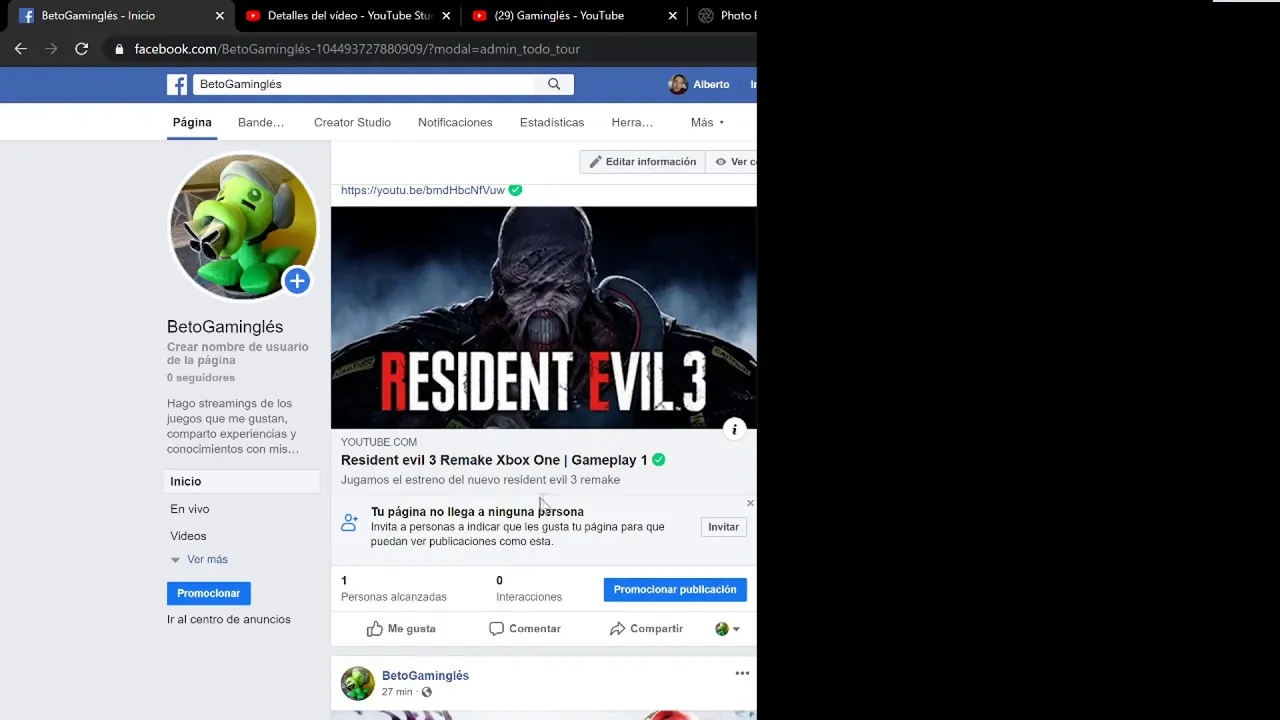Open three-dot menu on BetoGaminglés post
Screen dimensions: 1280x720
[742, 673]
